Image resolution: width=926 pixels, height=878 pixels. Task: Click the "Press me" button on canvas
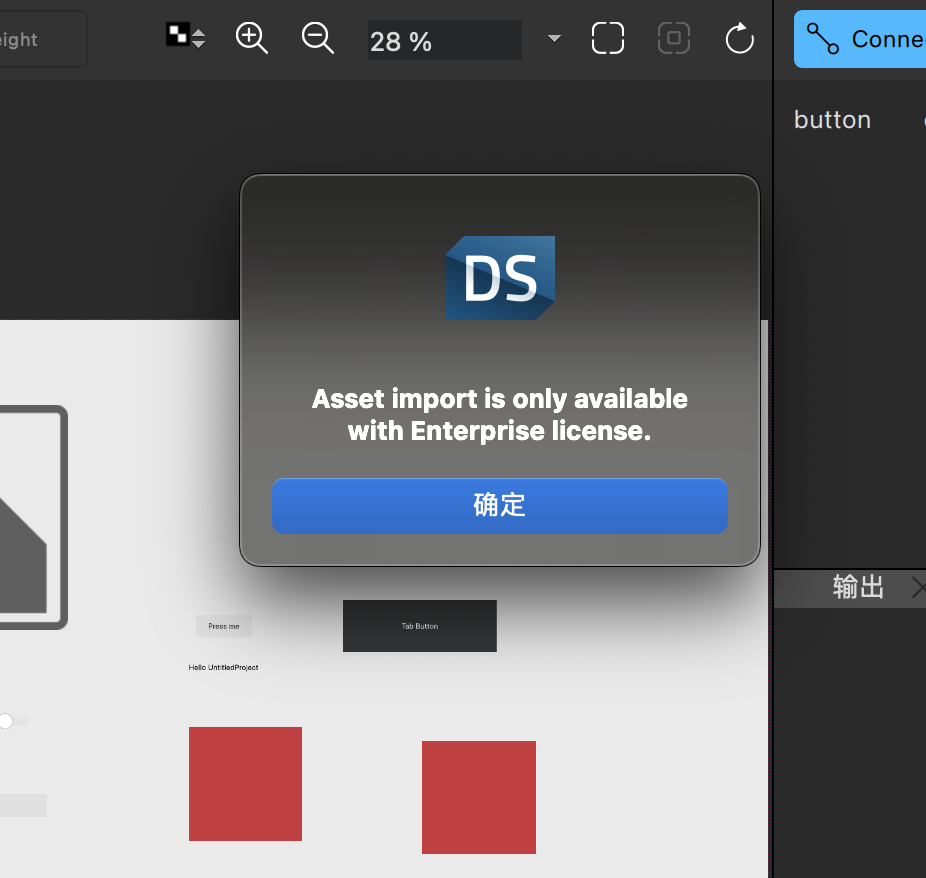pyautogui.click(x=224, y=626)
